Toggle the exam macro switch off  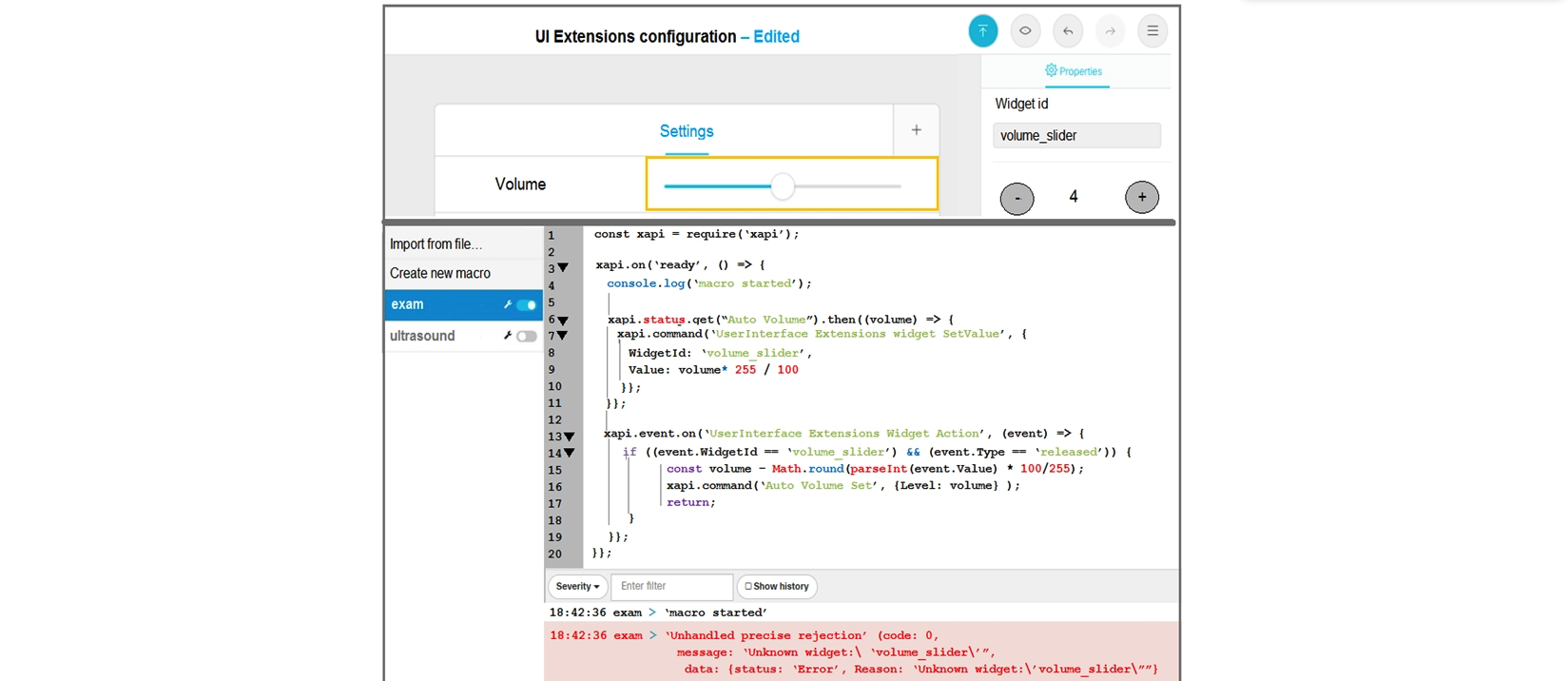(x=526, y=305)
